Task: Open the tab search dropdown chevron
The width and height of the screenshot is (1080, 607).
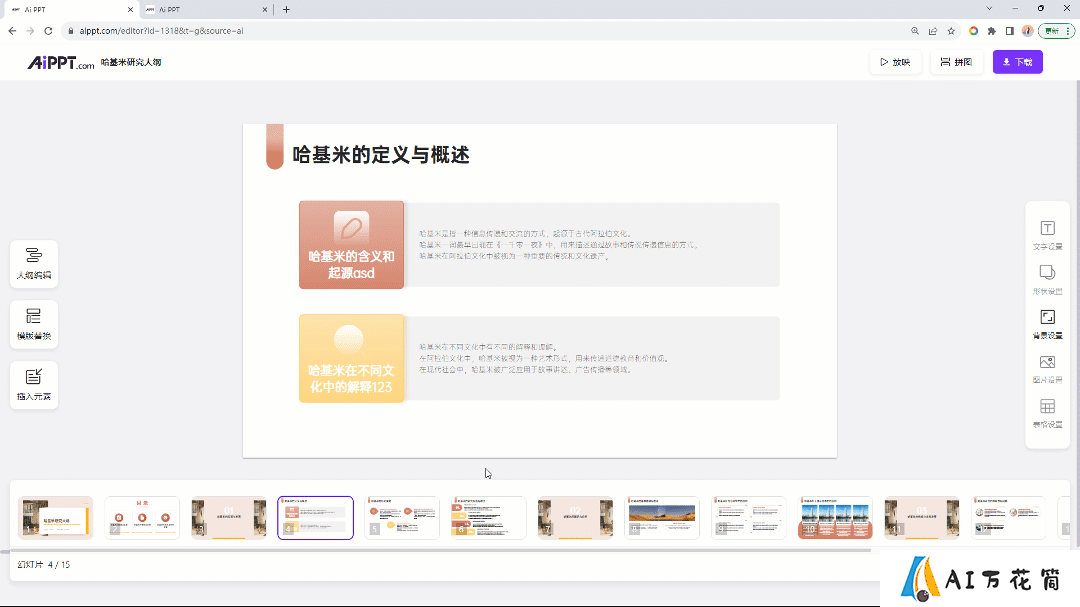Action: 989,9
